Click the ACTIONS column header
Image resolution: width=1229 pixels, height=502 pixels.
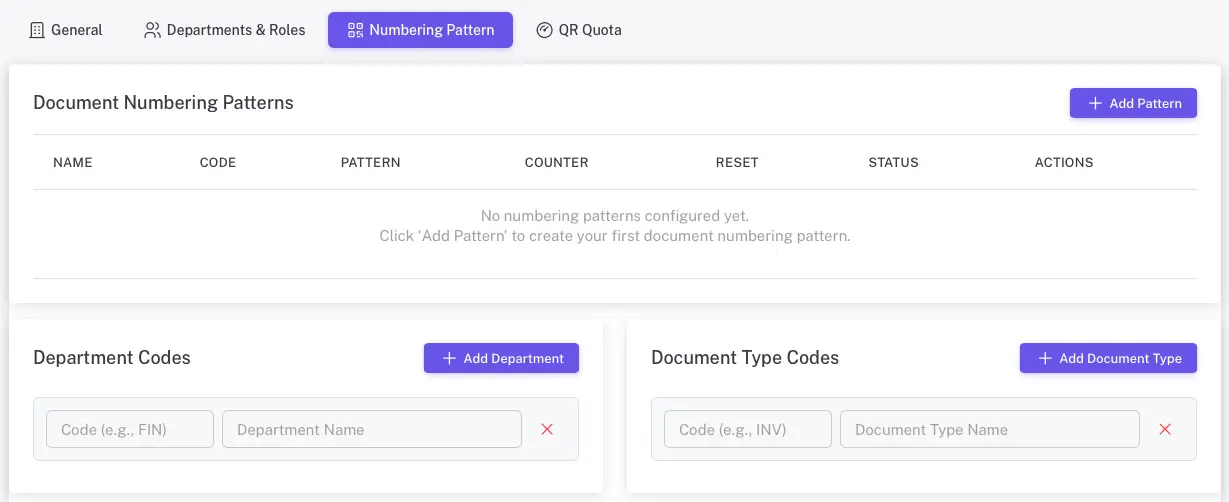pyautogui.click(x=1064, y=162)
